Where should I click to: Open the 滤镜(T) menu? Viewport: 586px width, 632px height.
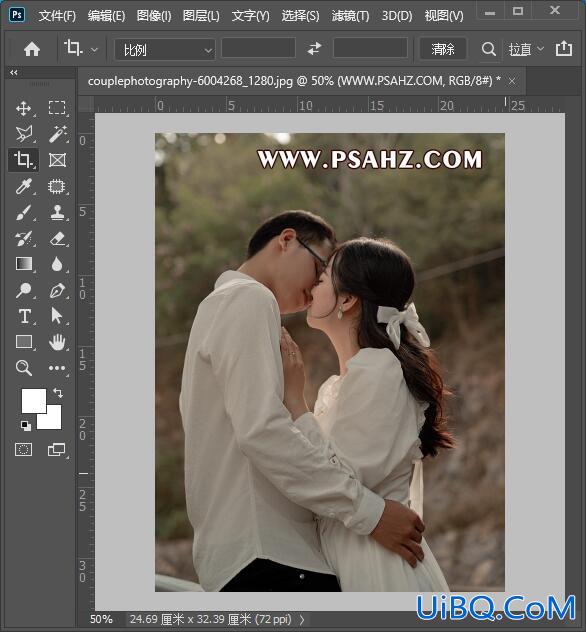tap(350, 16)
